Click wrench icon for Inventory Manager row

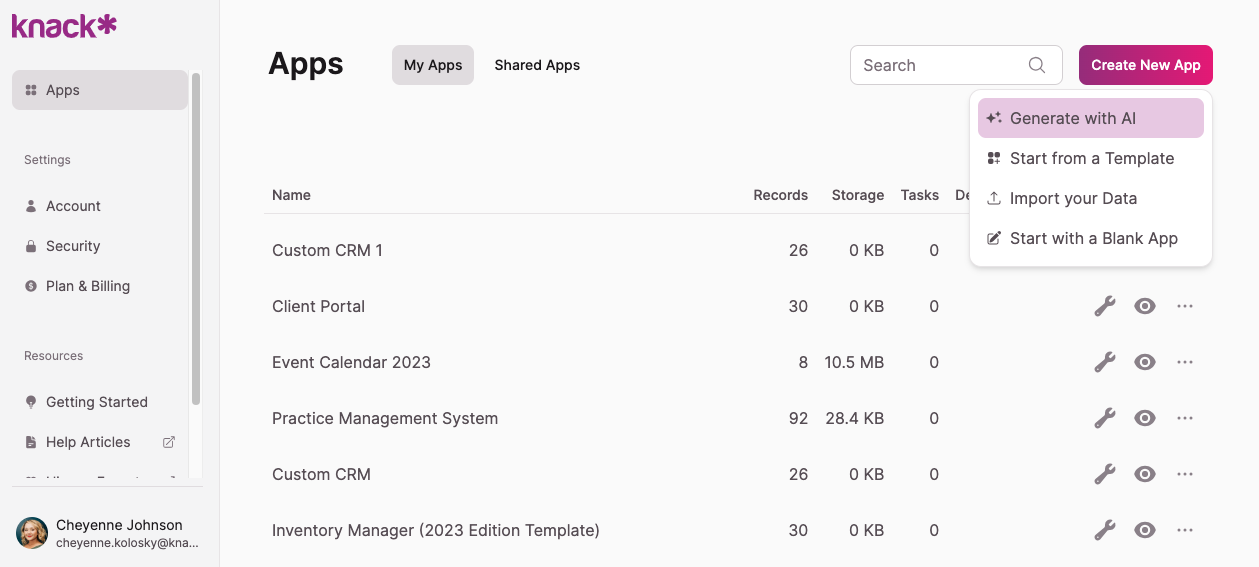coord(1104,530)
